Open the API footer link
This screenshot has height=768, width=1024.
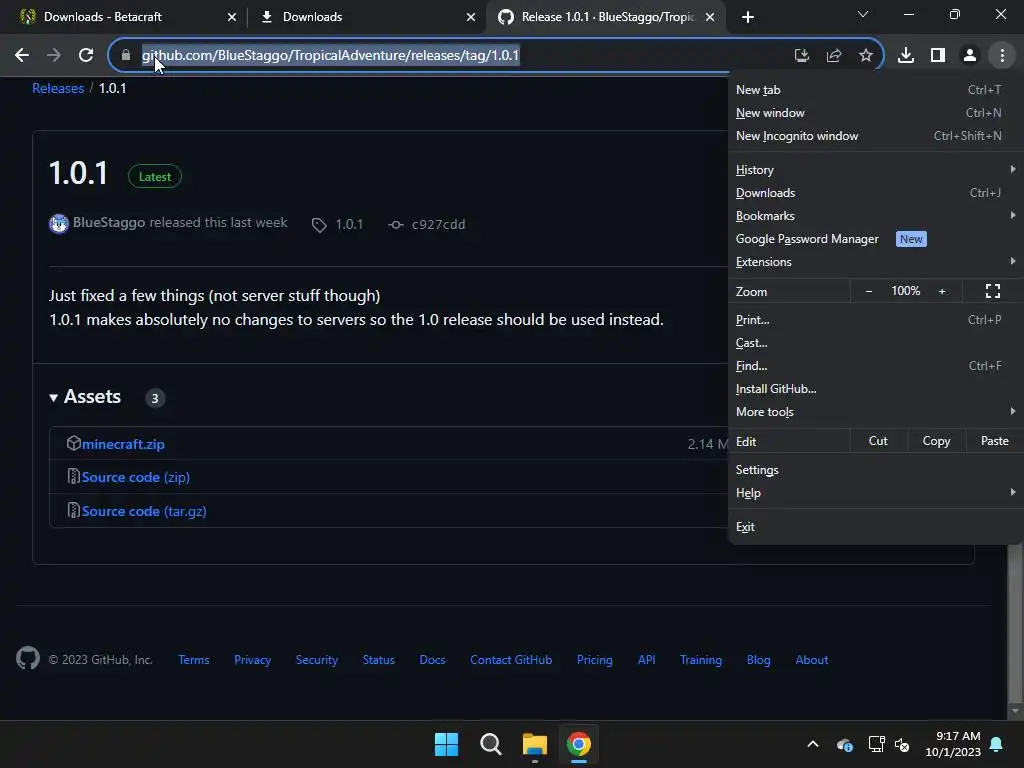[647, 660]
